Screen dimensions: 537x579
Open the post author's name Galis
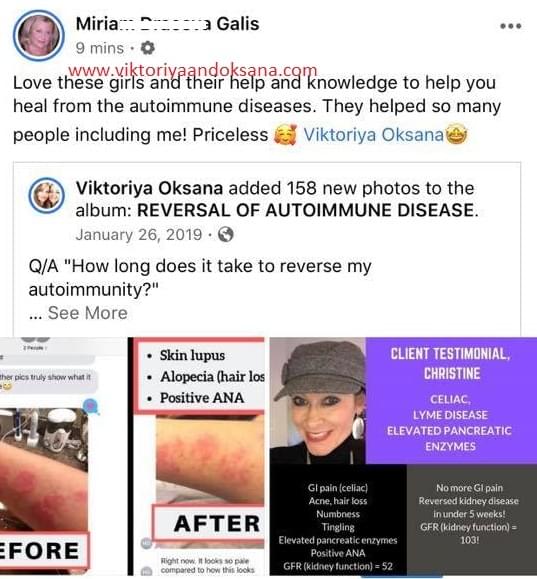point(167,24)
